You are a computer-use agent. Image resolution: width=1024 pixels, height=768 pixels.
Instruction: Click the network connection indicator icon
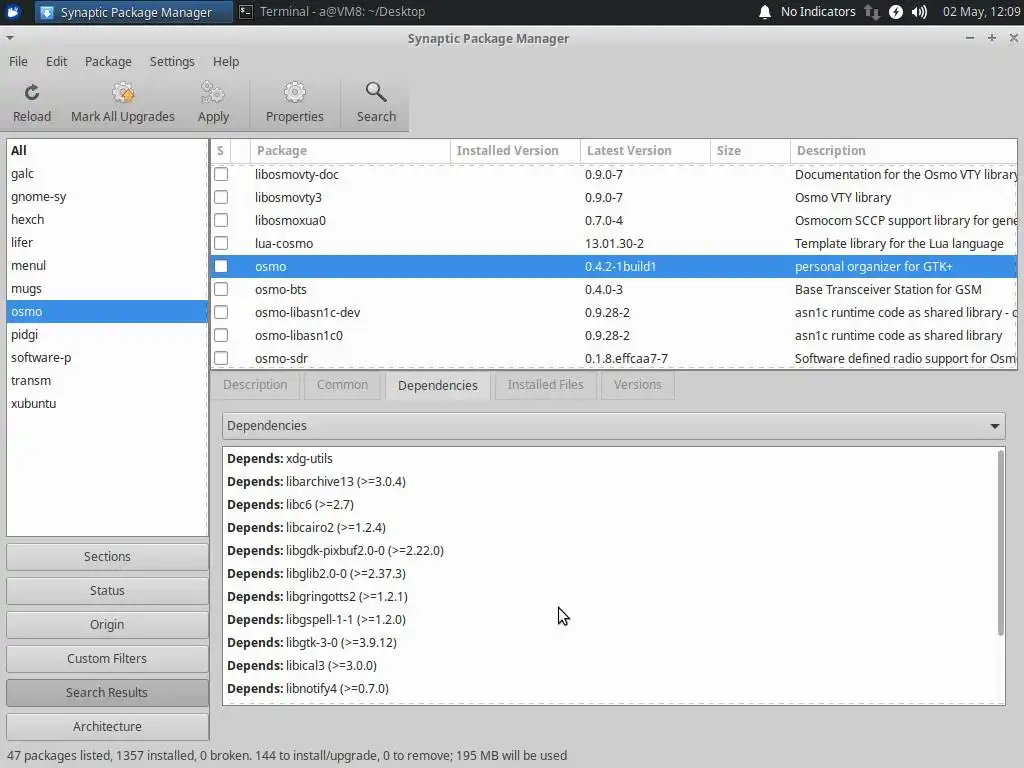point(872,12)
